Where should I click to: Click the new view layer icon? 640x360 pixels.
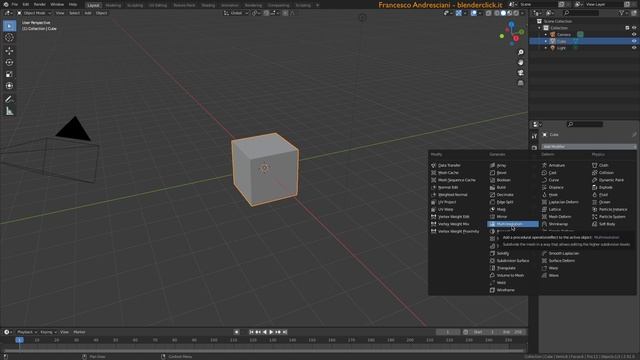tap(627, 4)
